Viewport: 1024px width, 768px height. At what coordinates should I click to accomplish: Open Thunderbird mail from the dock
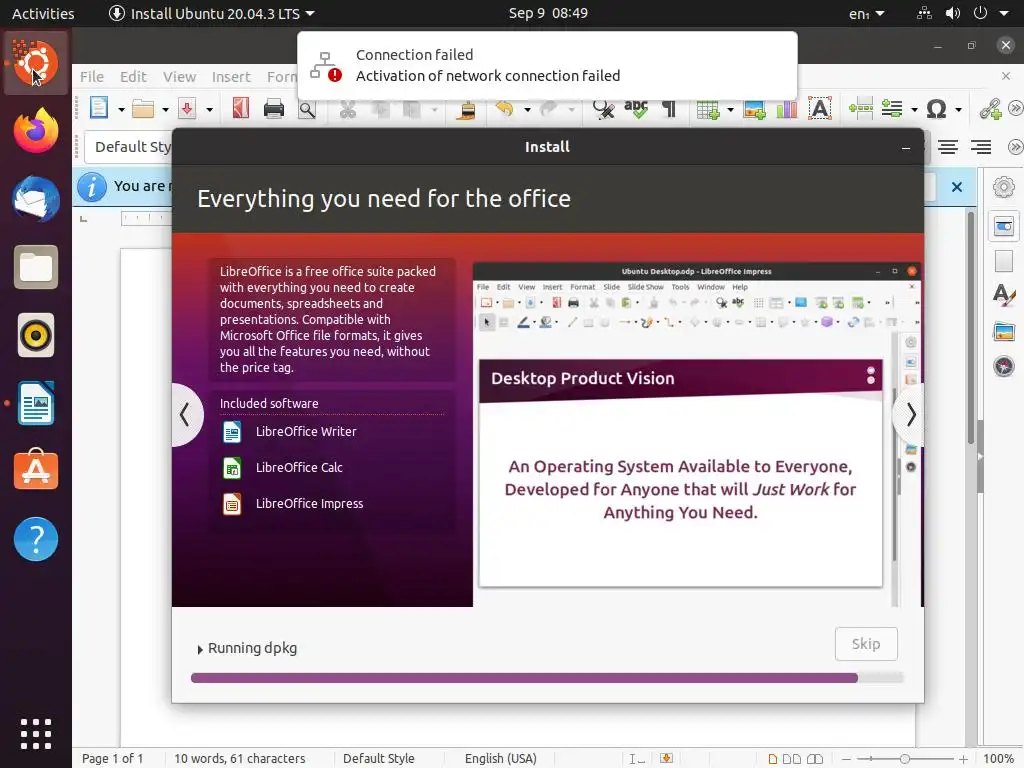click(36, 199)
